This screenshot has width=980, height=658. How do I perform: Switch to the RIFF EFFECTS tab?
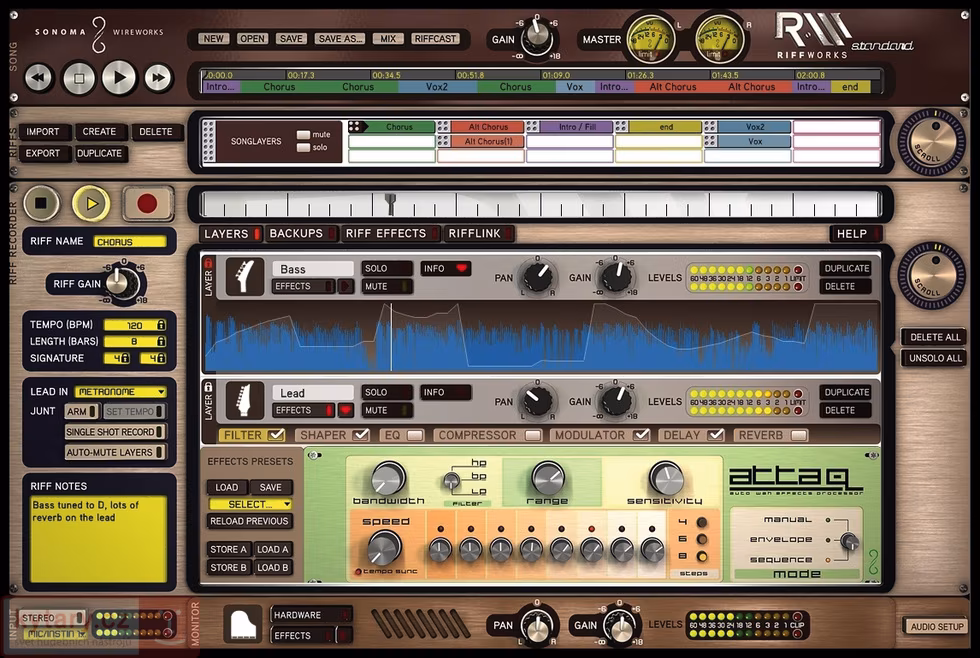[387, 233]
